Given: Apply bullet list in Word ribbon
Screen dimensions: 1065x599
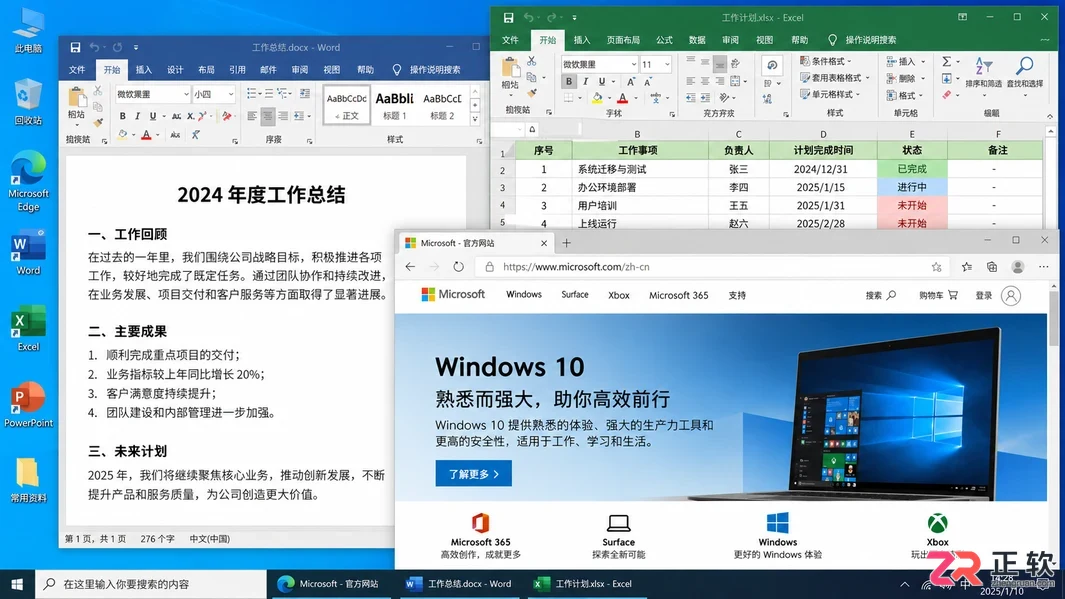Looking at the screenshot, I should pos(252,93).
